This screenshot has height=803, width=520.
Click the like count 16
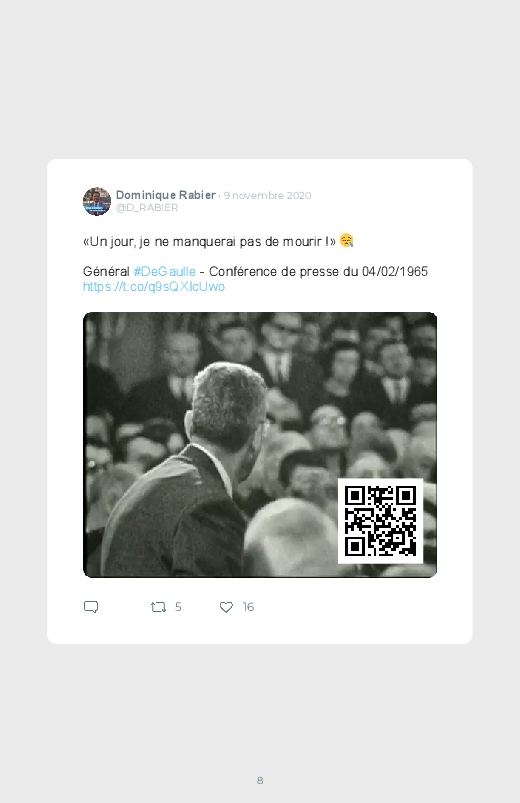pos(248,607)
